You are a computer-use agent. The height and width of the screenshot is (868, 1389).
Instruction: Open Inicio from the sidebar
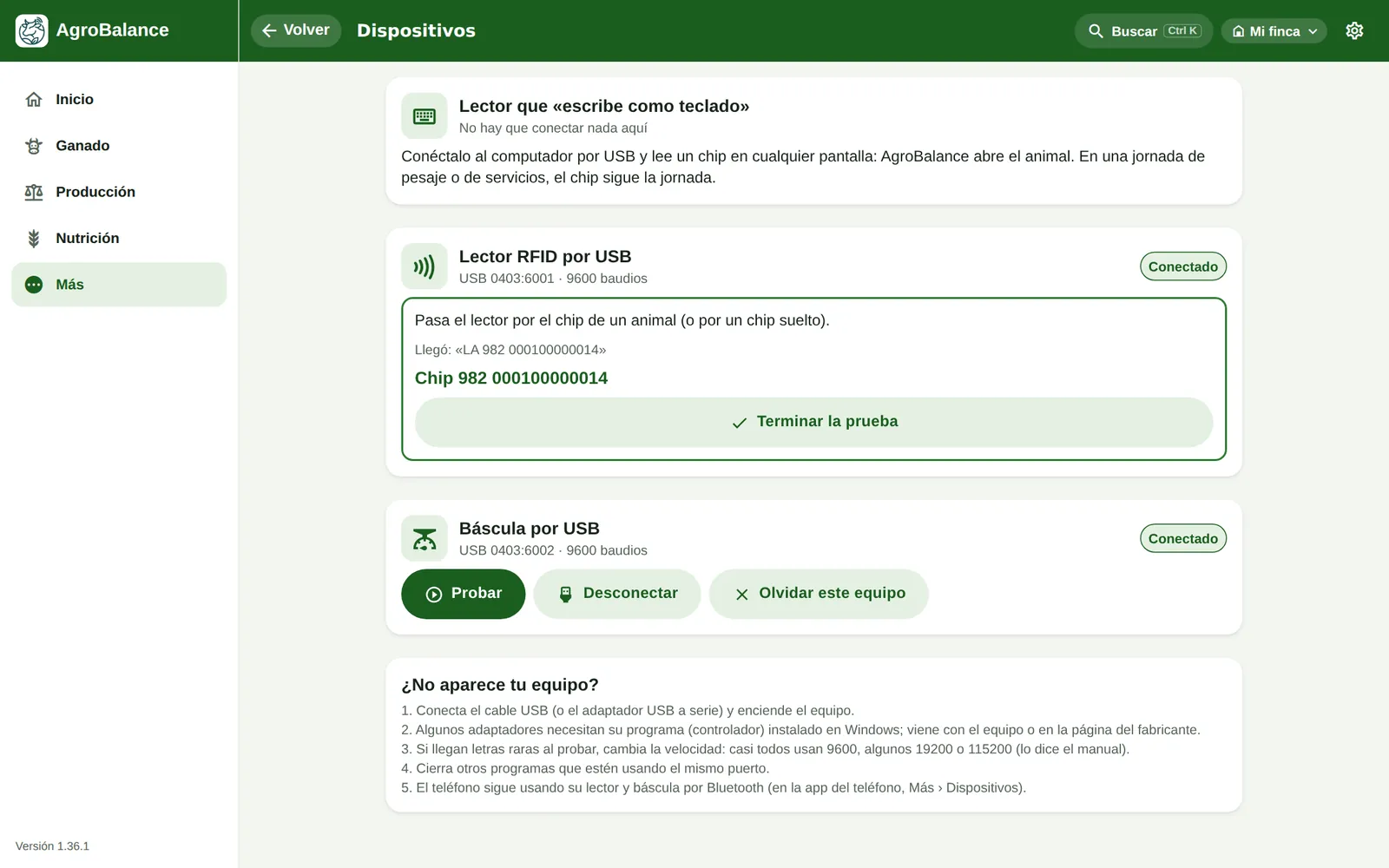point(119,100)
